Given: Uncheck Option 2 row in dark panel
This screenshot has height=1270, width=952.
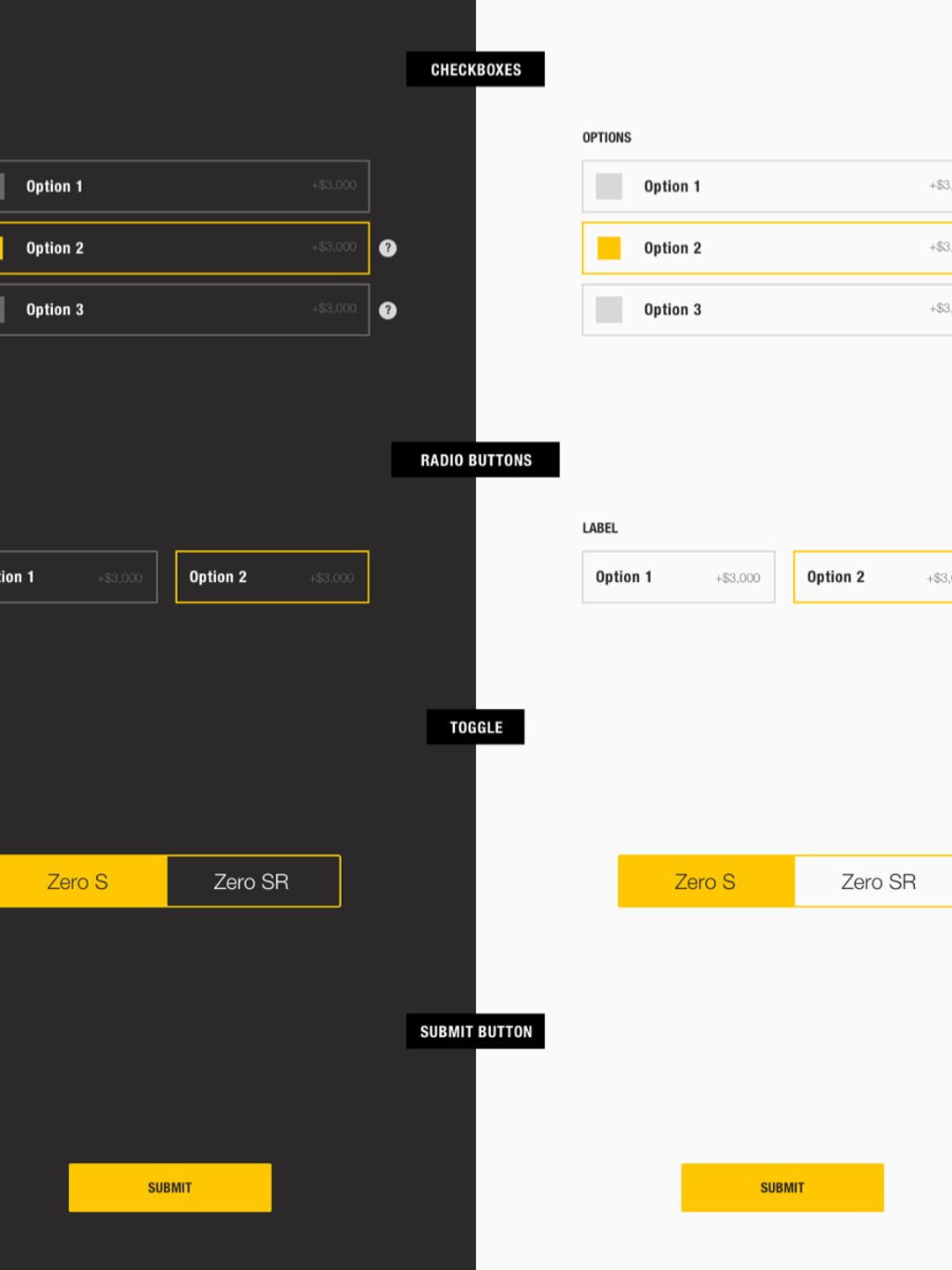Looking at the screenshot, I should coord(184,248).
